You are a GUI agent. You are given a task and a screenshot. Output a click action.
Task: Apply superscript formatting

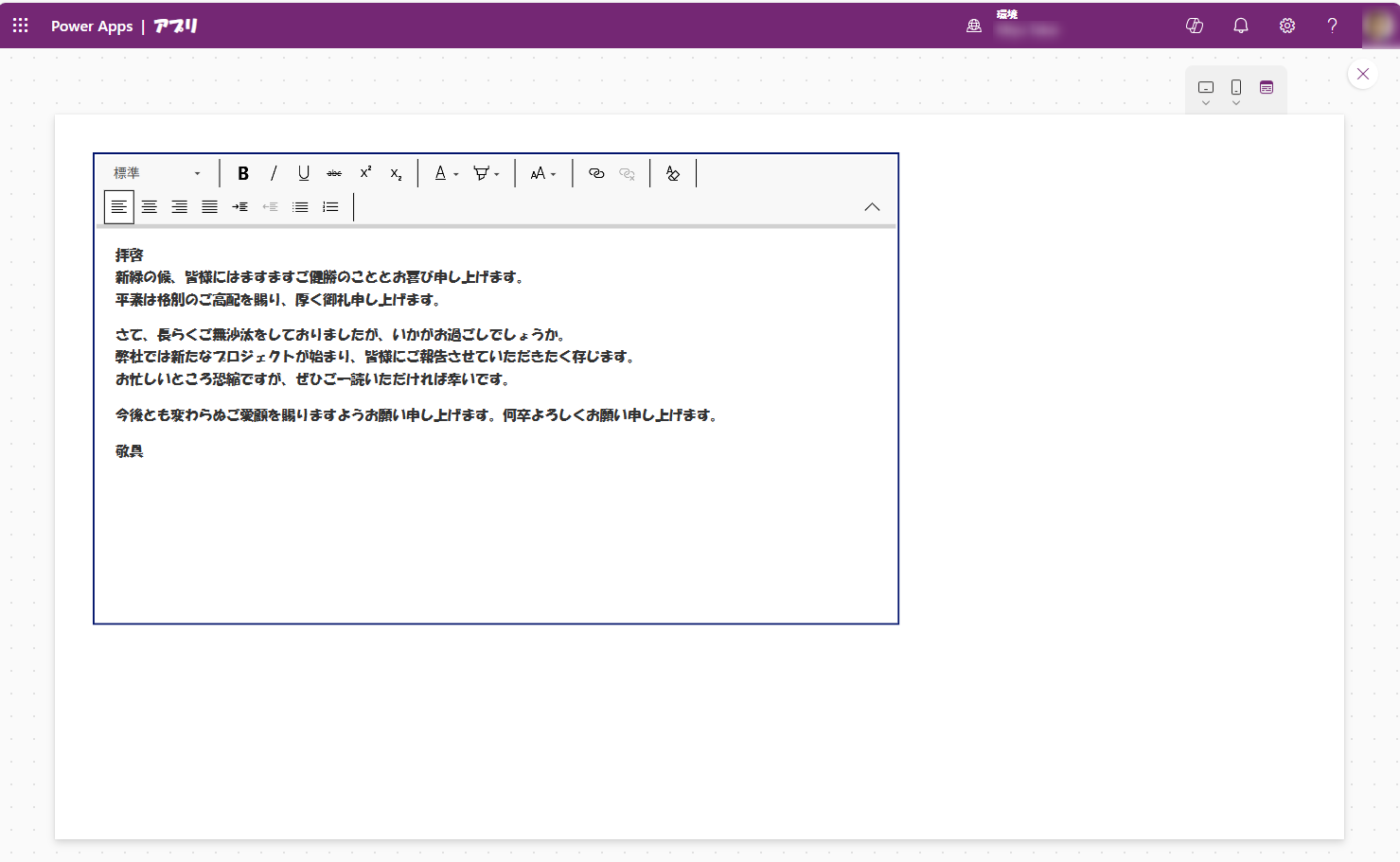point(365,173)
